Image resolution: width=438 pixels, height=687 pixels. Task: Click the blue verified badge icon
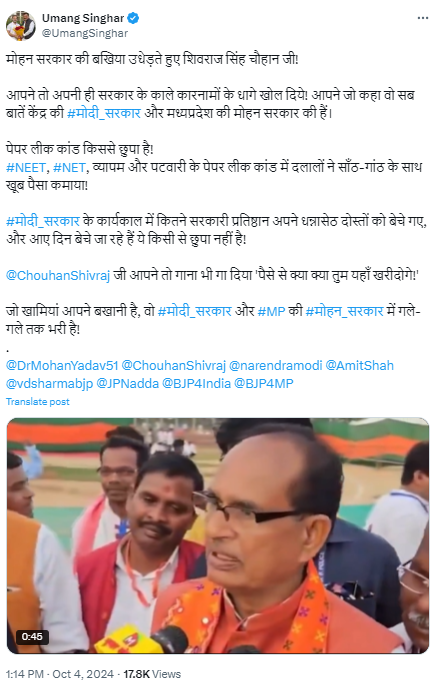133,18
